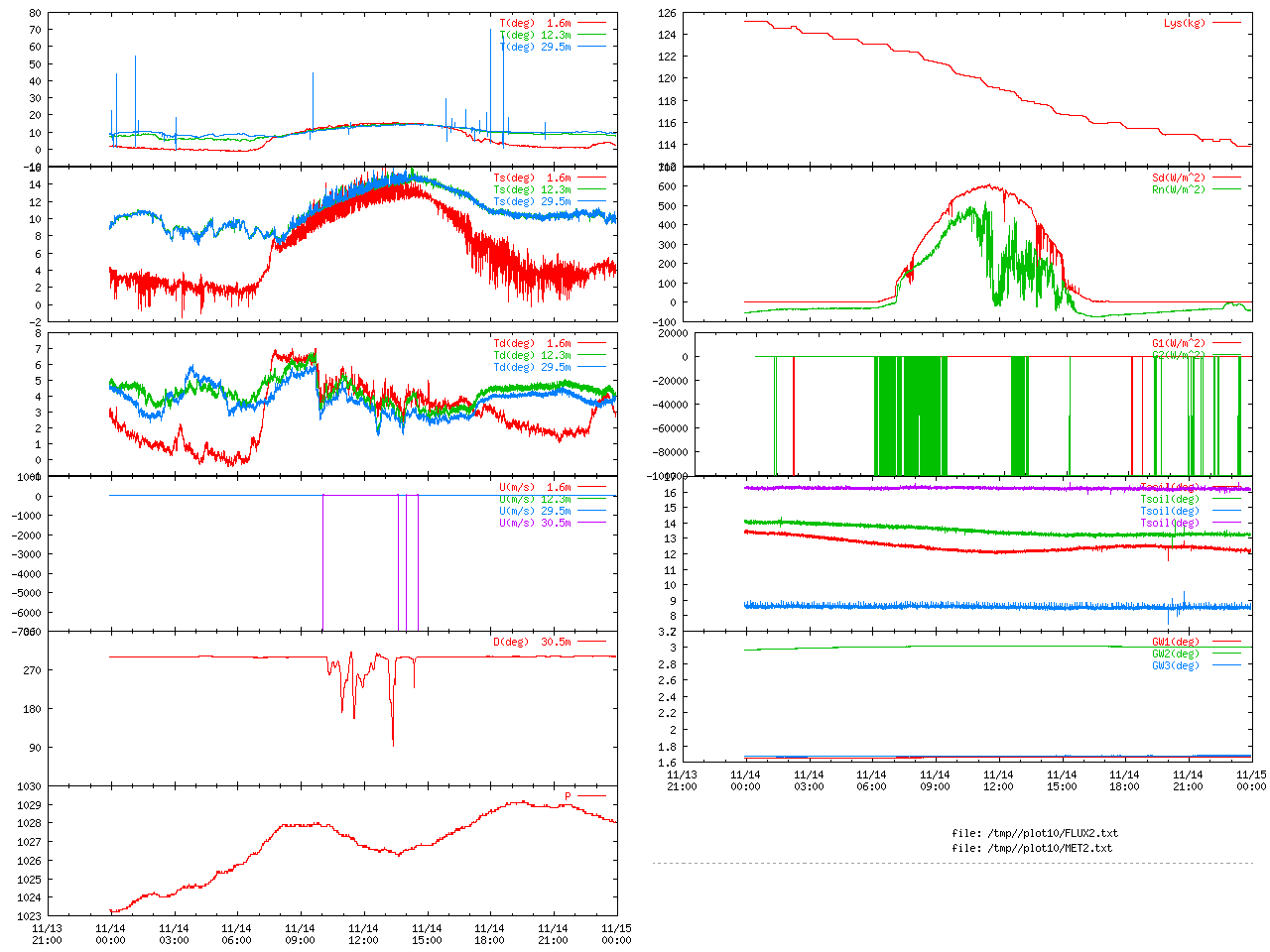The width and height of the screenshot is (1270, 952).
Task: Click red line sample beside Lys(kg)
Action: [1226, 23]
